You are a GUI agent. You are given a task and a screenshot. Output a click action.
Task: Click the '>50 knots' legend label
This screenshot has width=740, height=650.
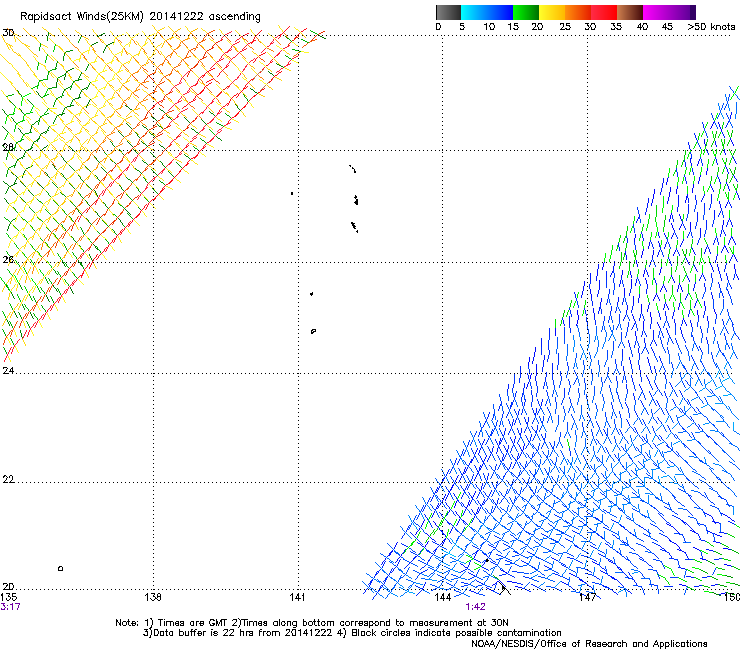coord(711,26)
